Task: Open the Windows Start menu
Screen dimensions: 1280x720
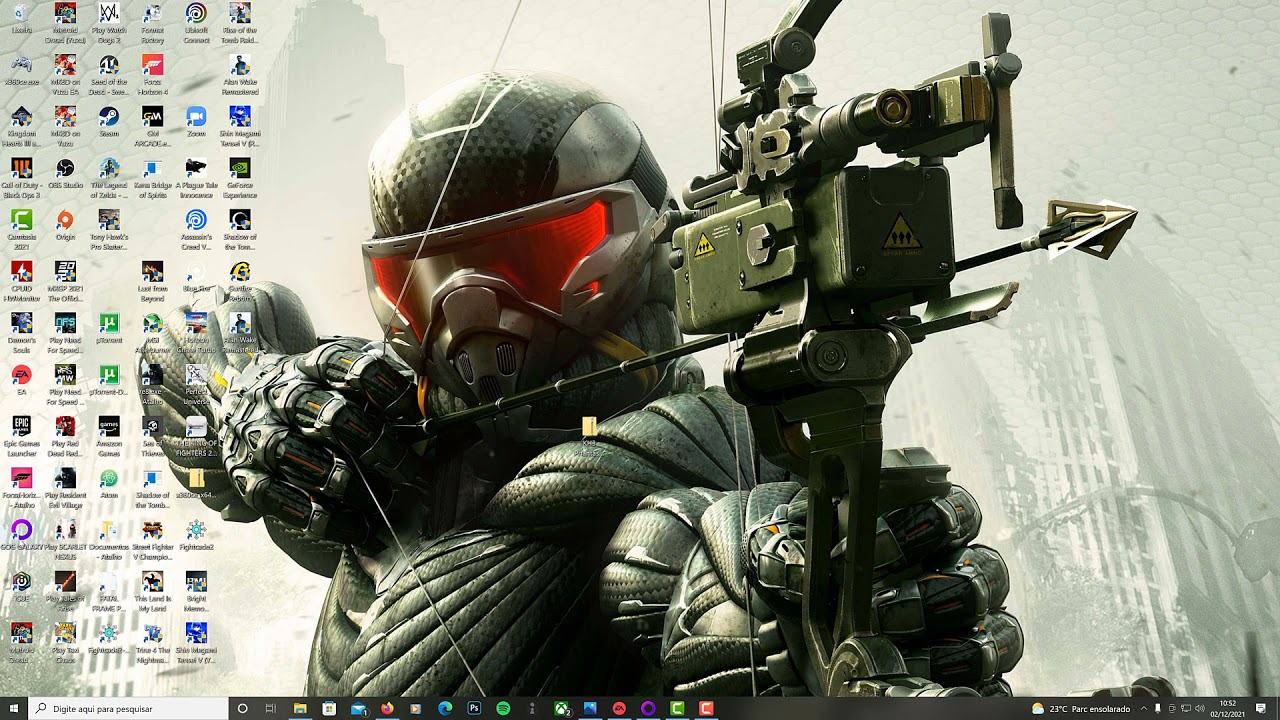Action: [14, 708]
